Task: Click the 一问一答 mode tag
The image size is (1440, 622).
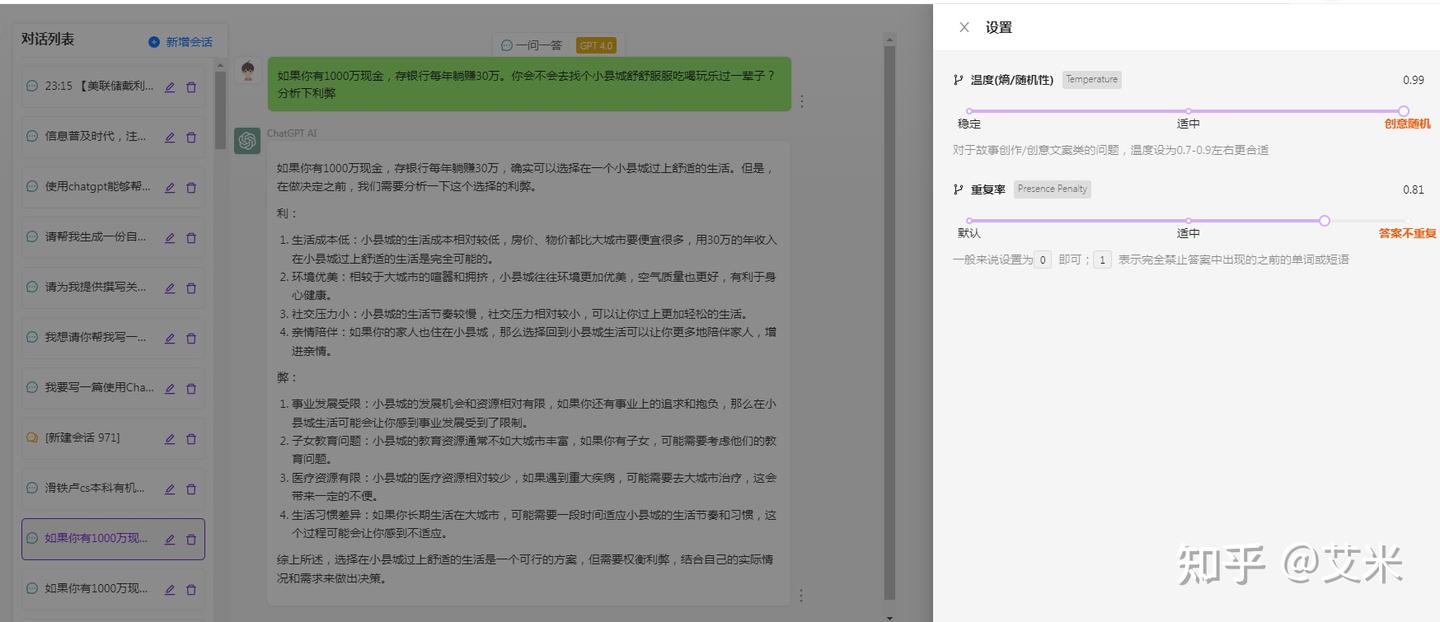Action: 532,45
